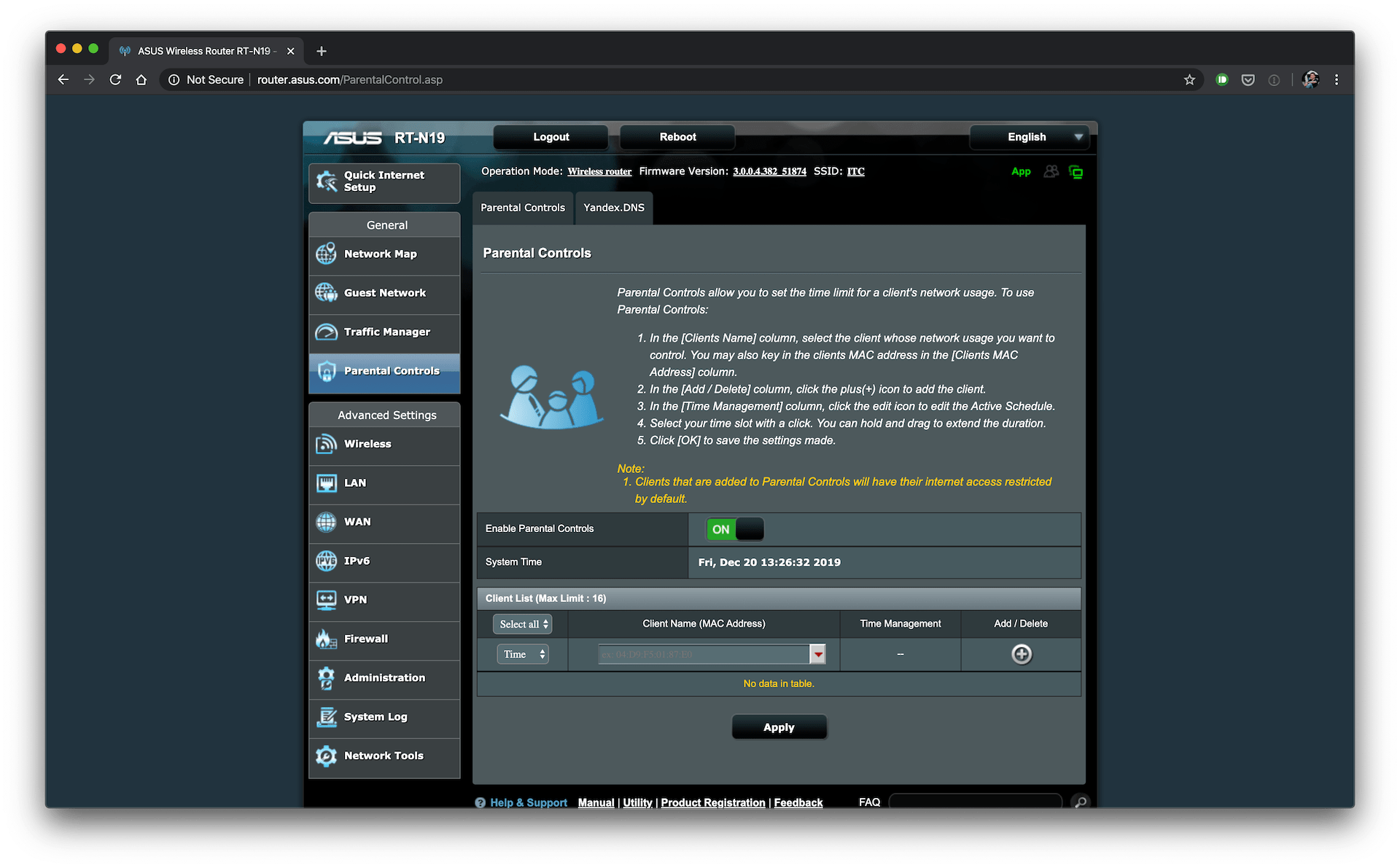Screen dimensions: 1400x868
Task: Open the WAN globe icon
Action: 326,522
